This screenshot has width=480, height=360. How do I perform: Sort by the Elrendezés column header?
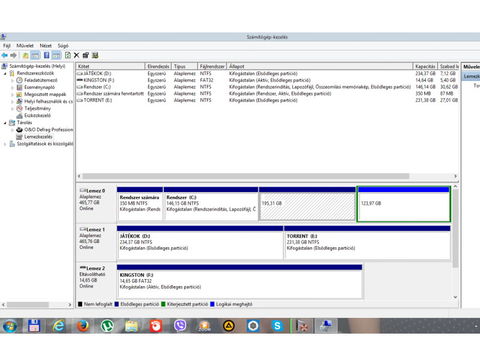[158, 66]
